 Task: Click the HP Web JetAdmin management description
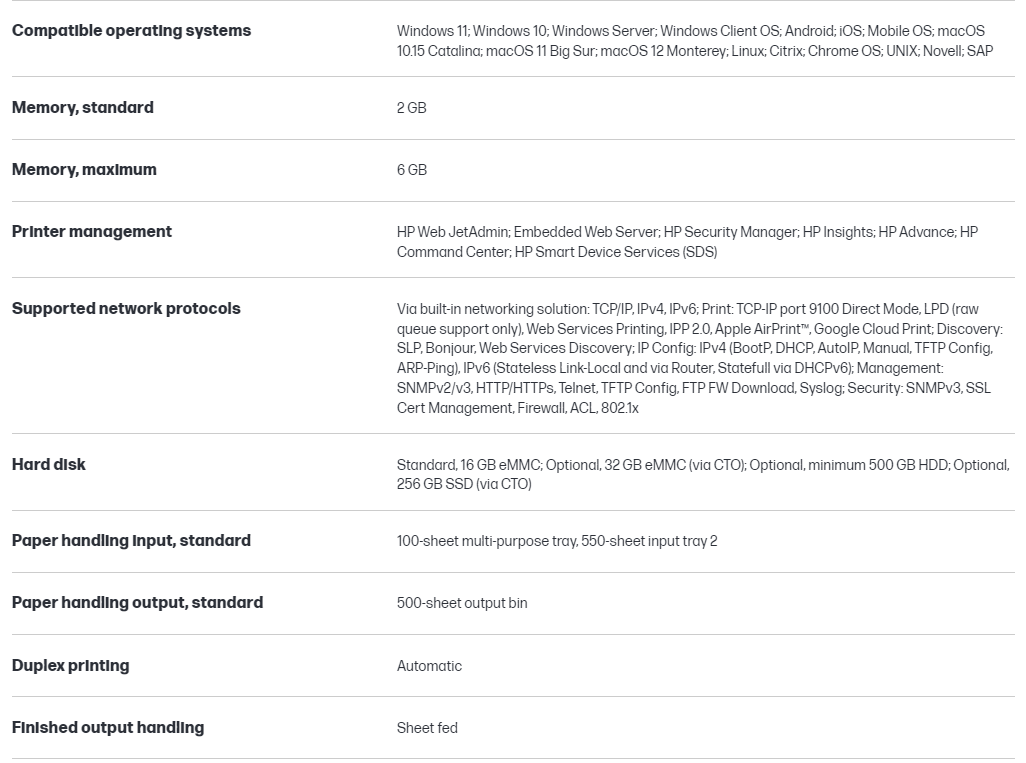pyautogui.click(x=687, y=242)
